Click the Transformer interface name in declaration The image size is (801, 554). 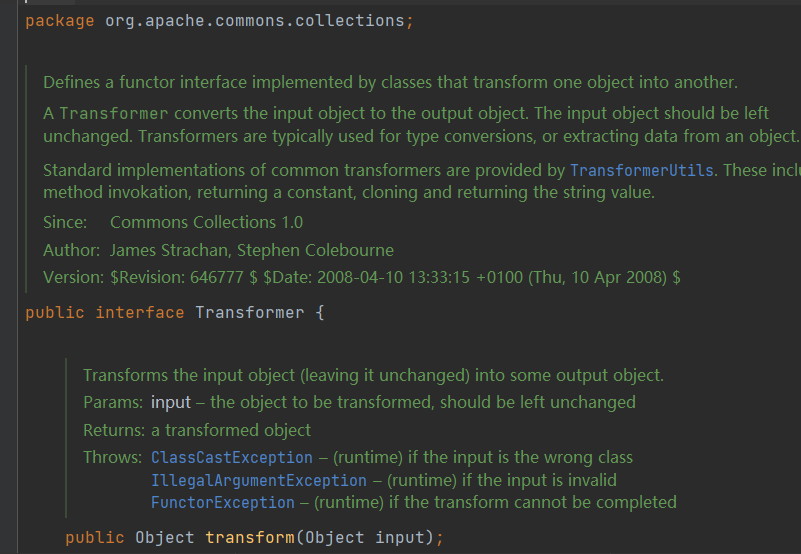click(x=249, y=312)
